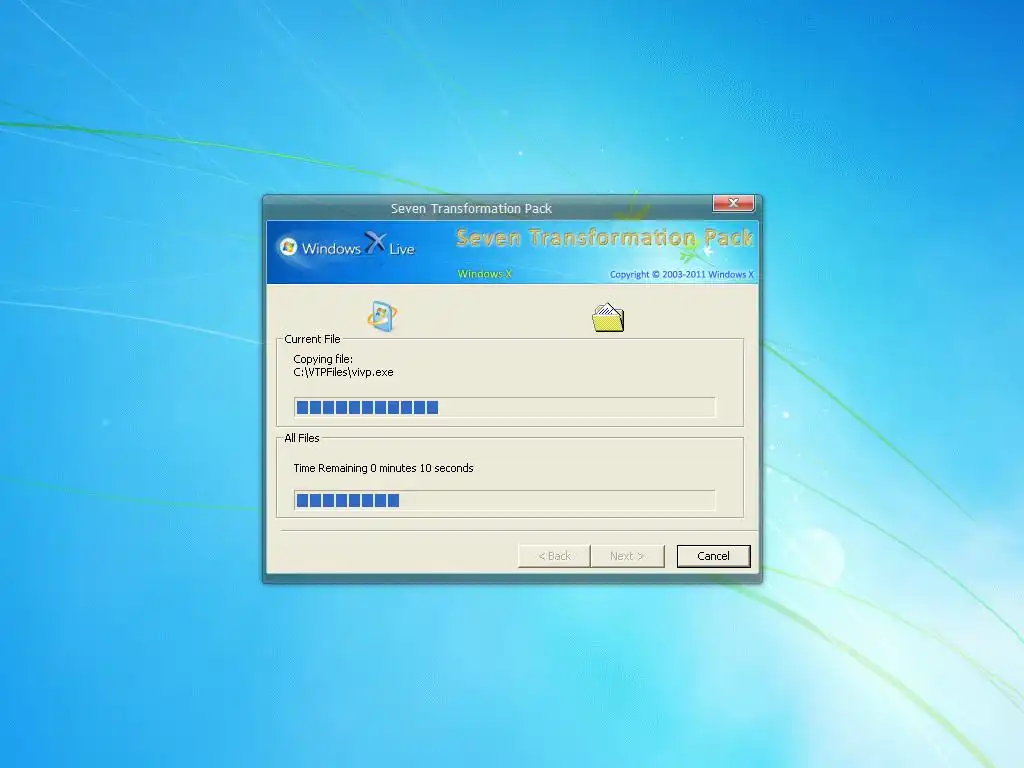
Task: Click the All Files group label
Action: coord(302,438)
